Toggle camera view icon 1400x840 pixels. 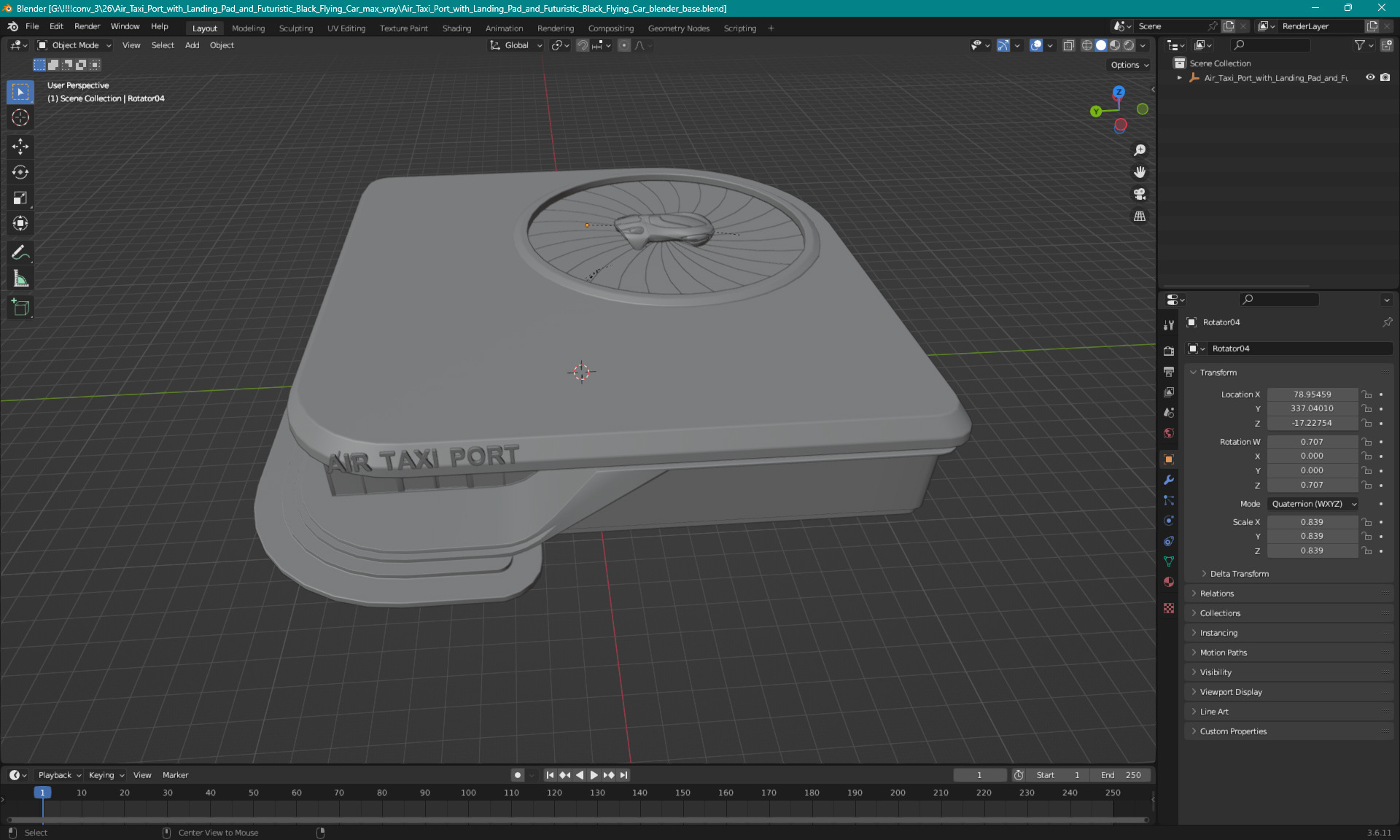[x=1140, y=194]
